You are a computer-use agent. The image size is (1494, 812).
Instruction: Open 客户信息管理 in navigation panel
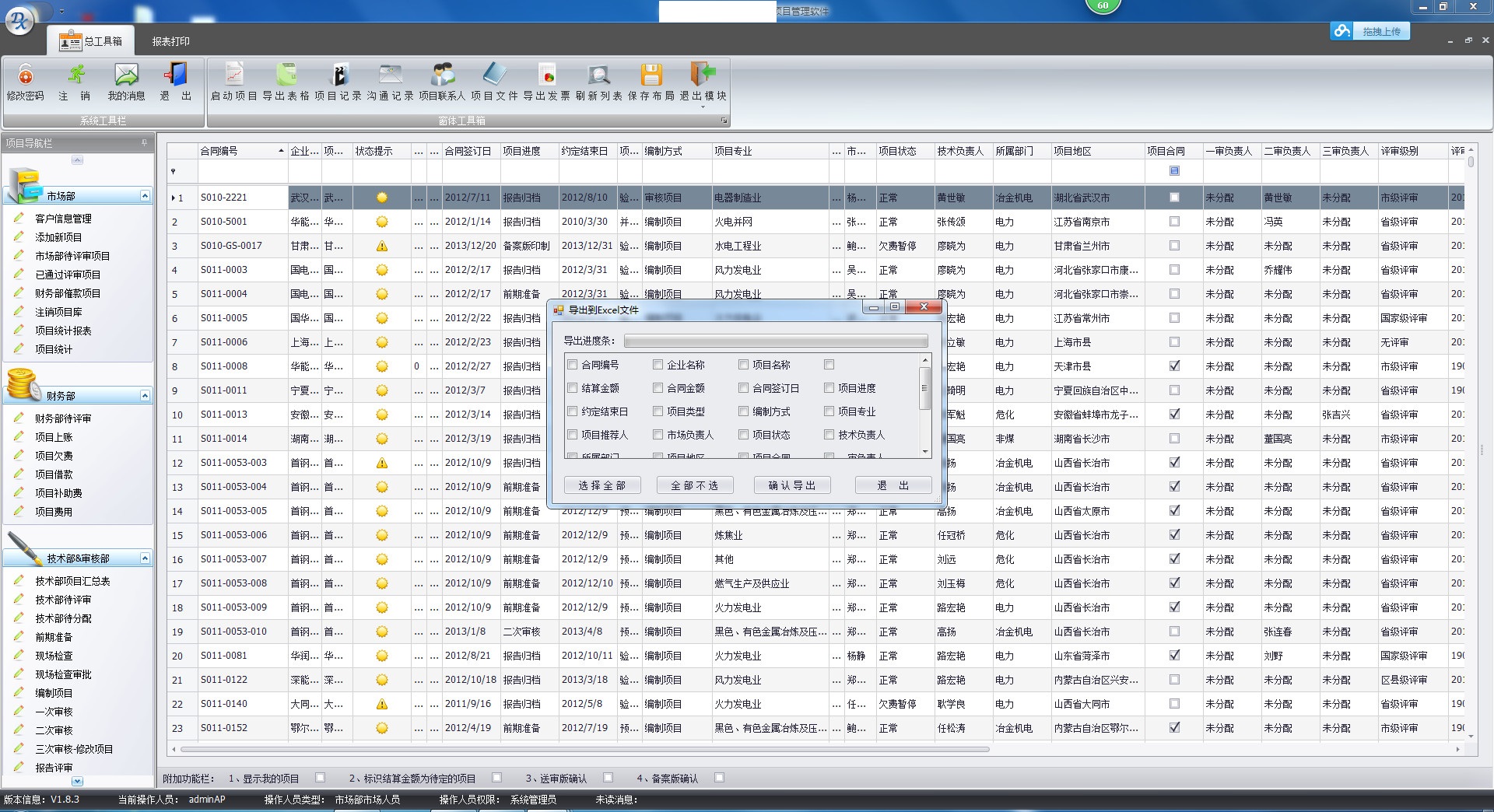click(x=63, y=219)
